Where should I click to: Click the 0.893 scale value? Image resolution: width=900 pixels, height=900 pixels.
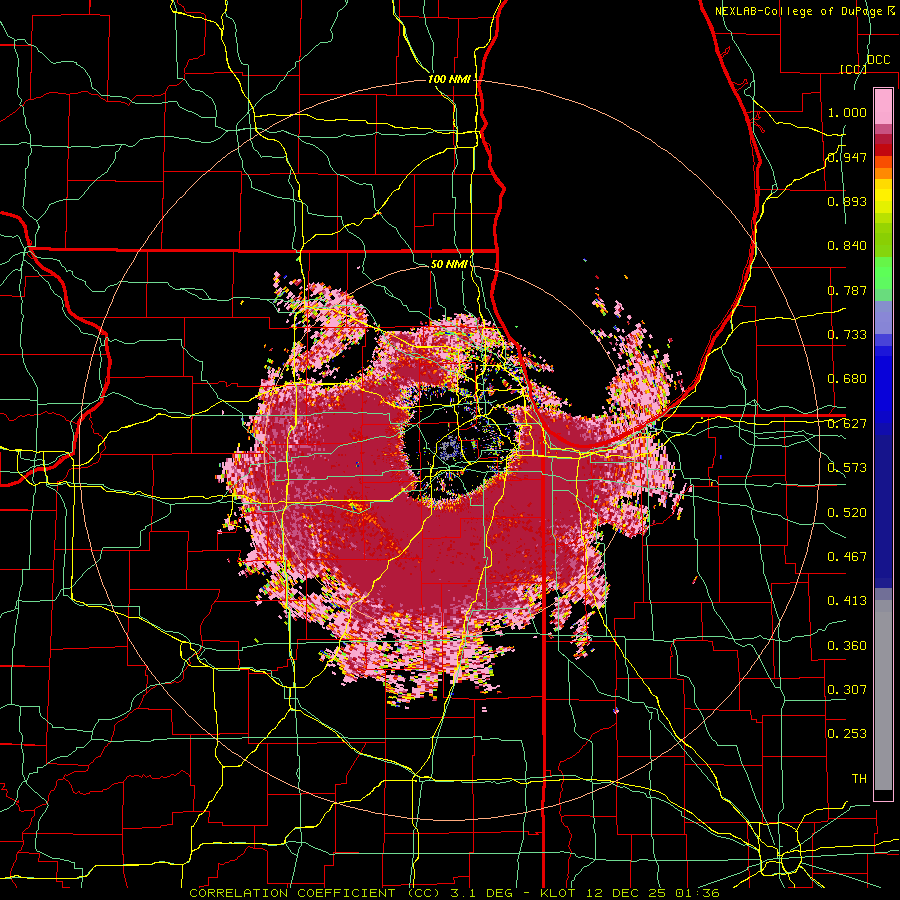(x=847, y=201)
